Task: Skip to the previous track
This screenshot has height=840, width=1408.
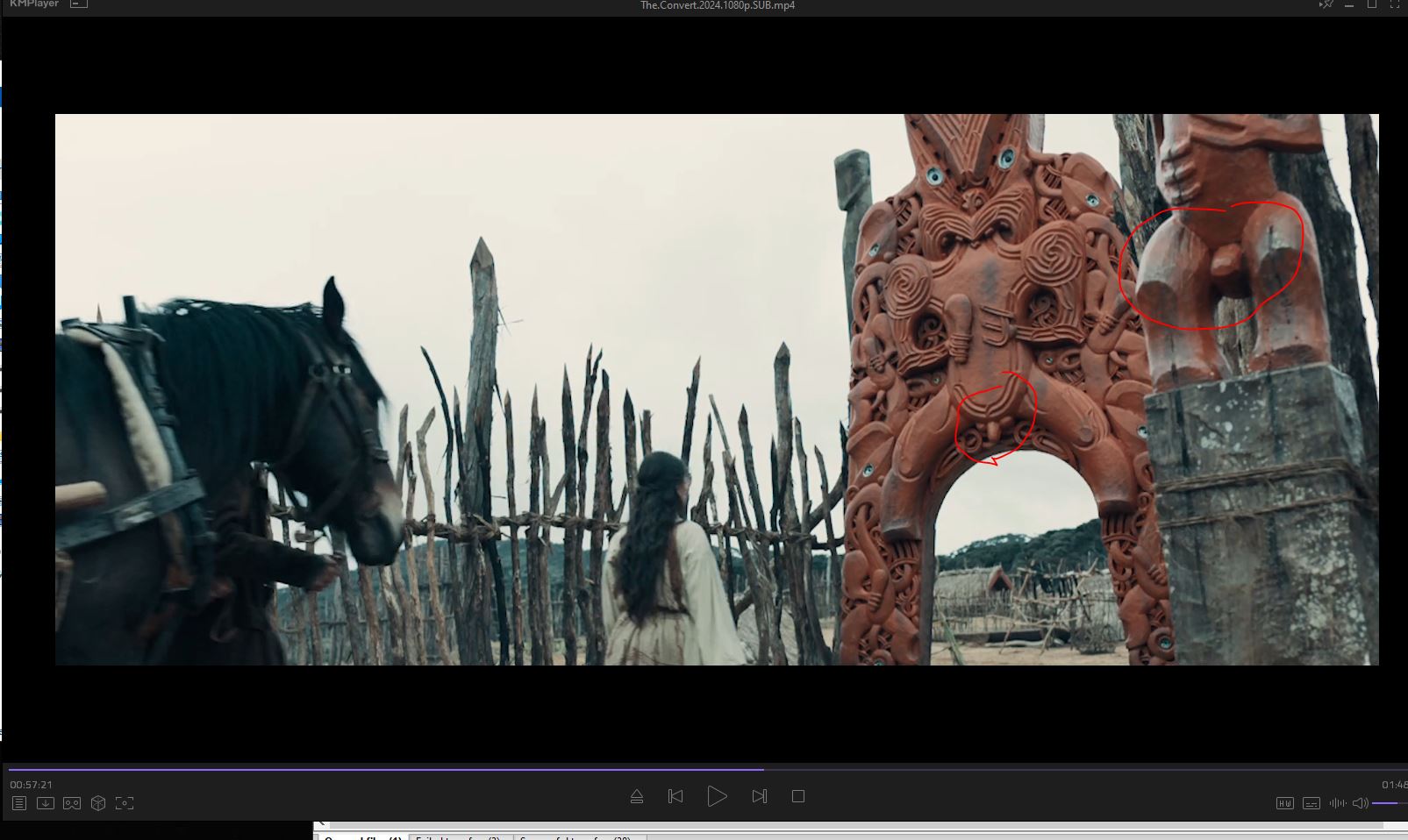Action: point(675,796)
